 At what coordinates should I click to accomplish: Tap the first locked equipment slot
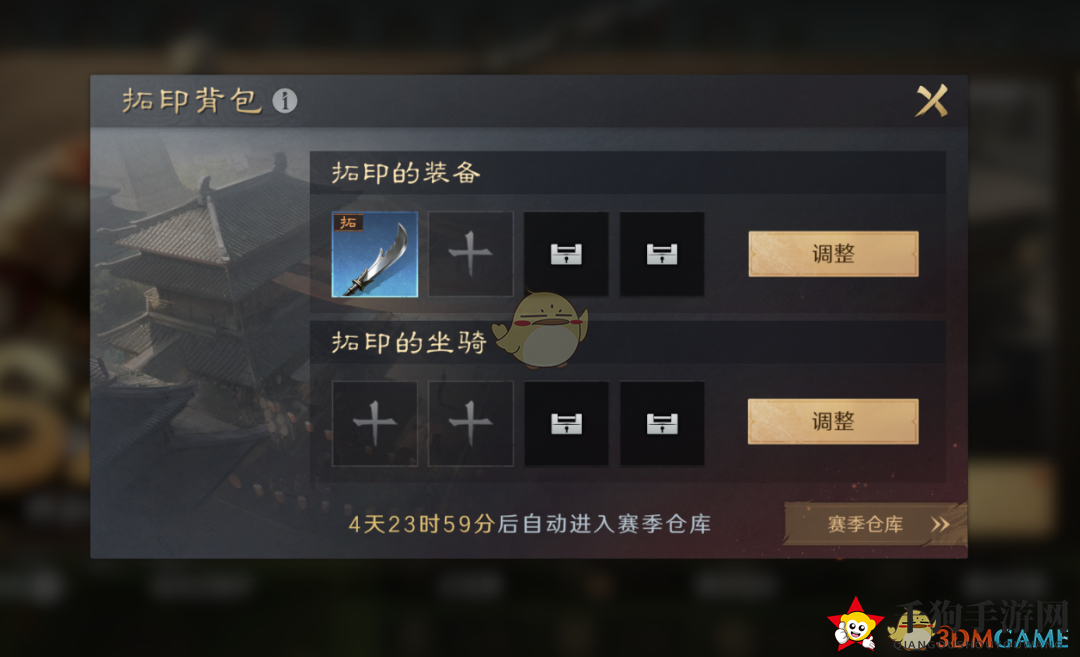(566, 254)
